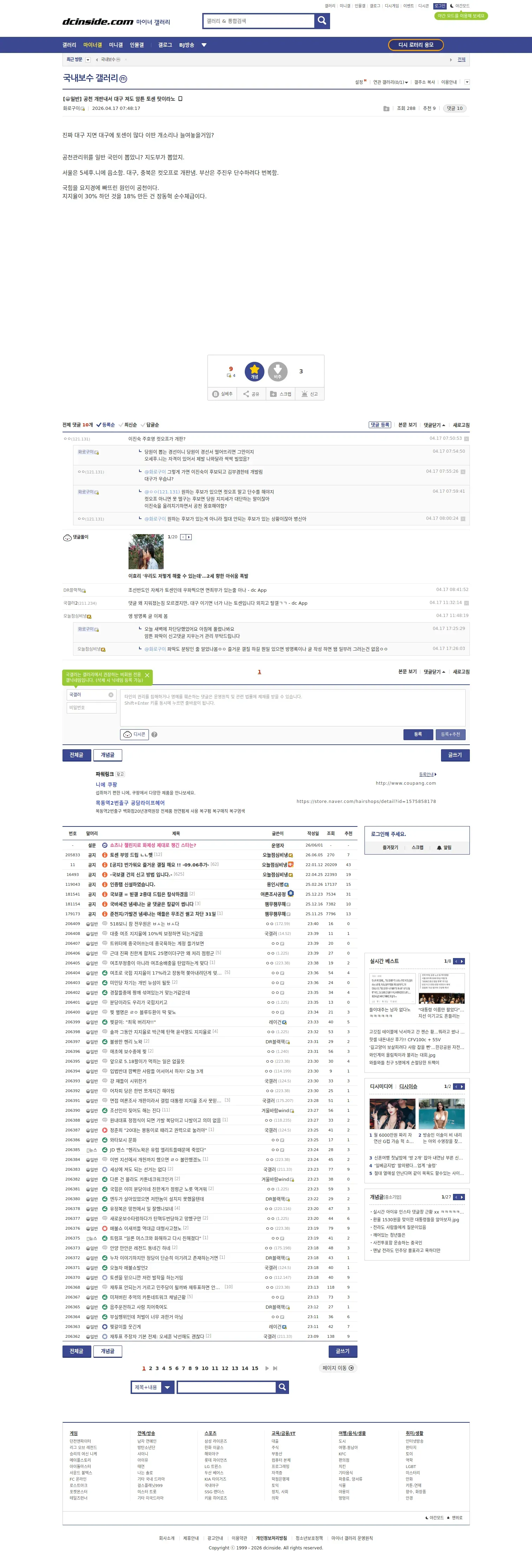Open the 갤러리 tab in main navigation

point(70,45)
